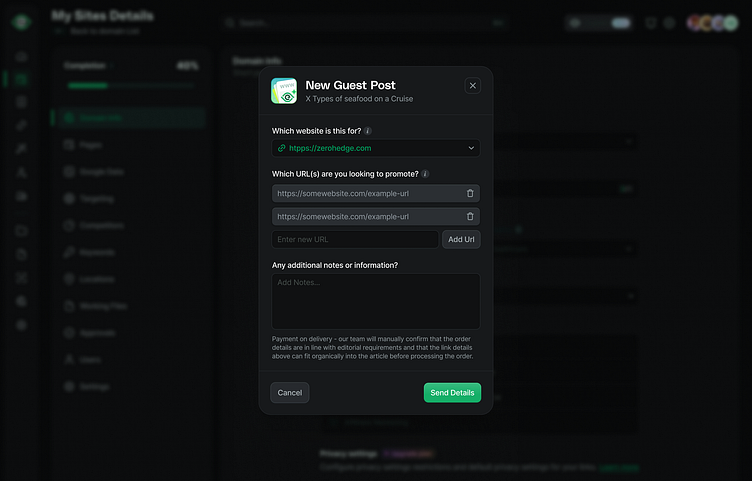Click info icon beside "Which website is this for?"

368,131
